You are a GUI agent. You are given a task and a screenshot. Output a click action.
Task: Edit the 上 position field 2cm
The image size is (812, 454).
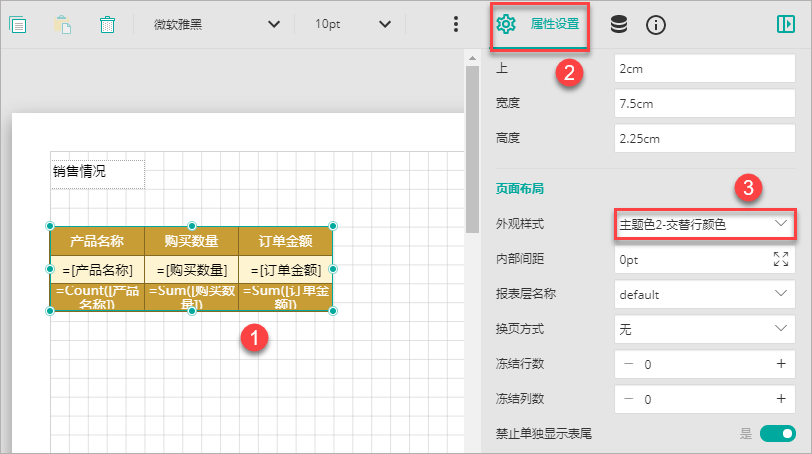point(704,68)
